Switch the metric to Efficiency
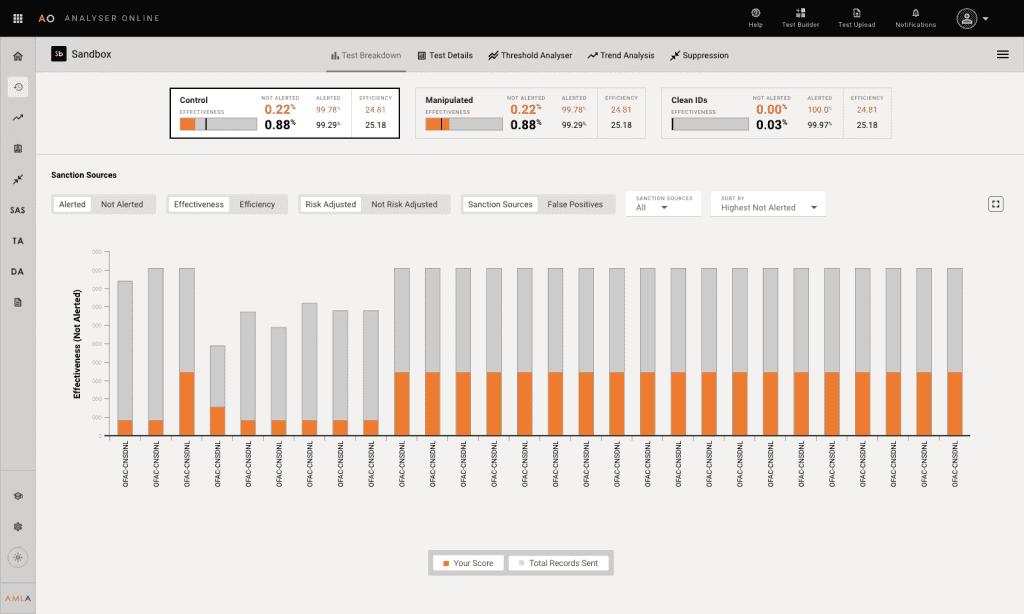1024x614 pixels. [257, 204]
